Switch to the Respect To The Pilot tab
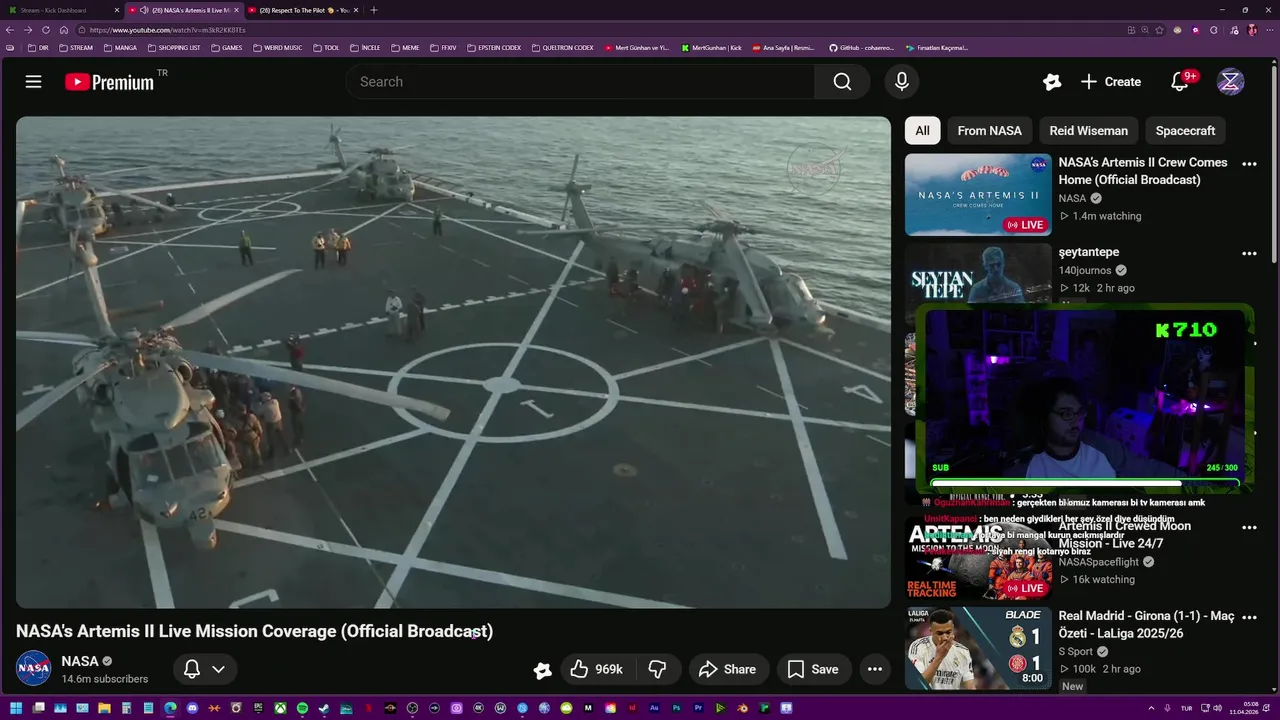The height and width of the screenshot is (720, 1280). click(303, 10)
